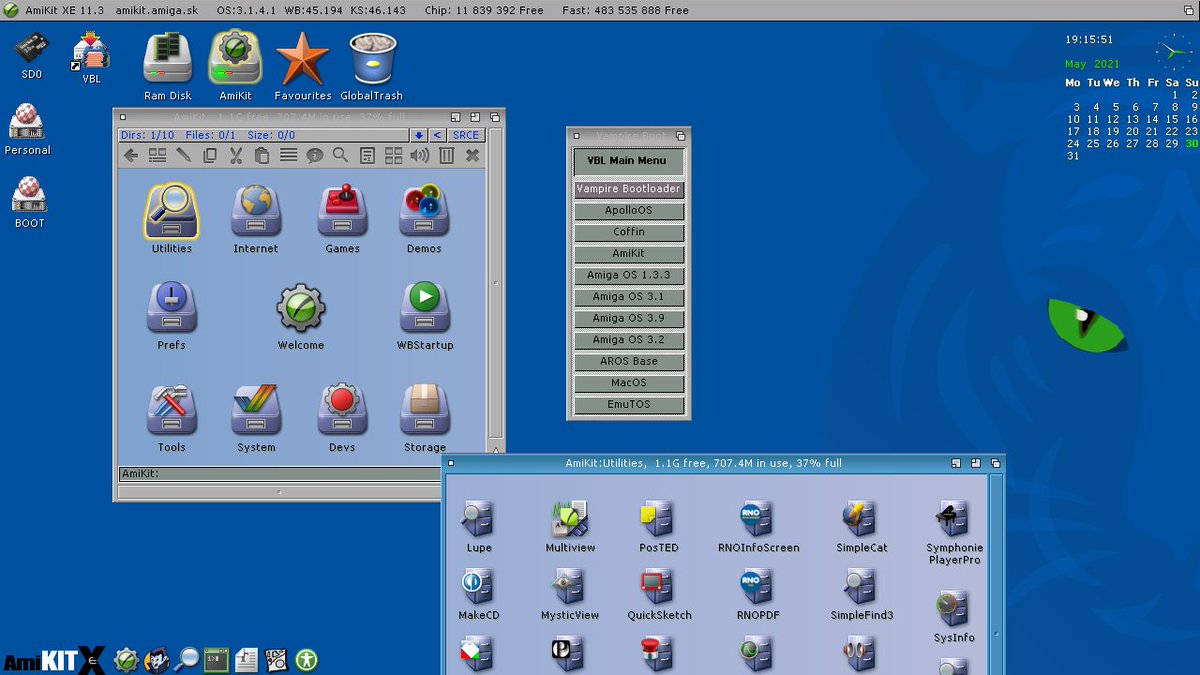
Task: Choose AROS Base boot option
Action: pos(629,361)
